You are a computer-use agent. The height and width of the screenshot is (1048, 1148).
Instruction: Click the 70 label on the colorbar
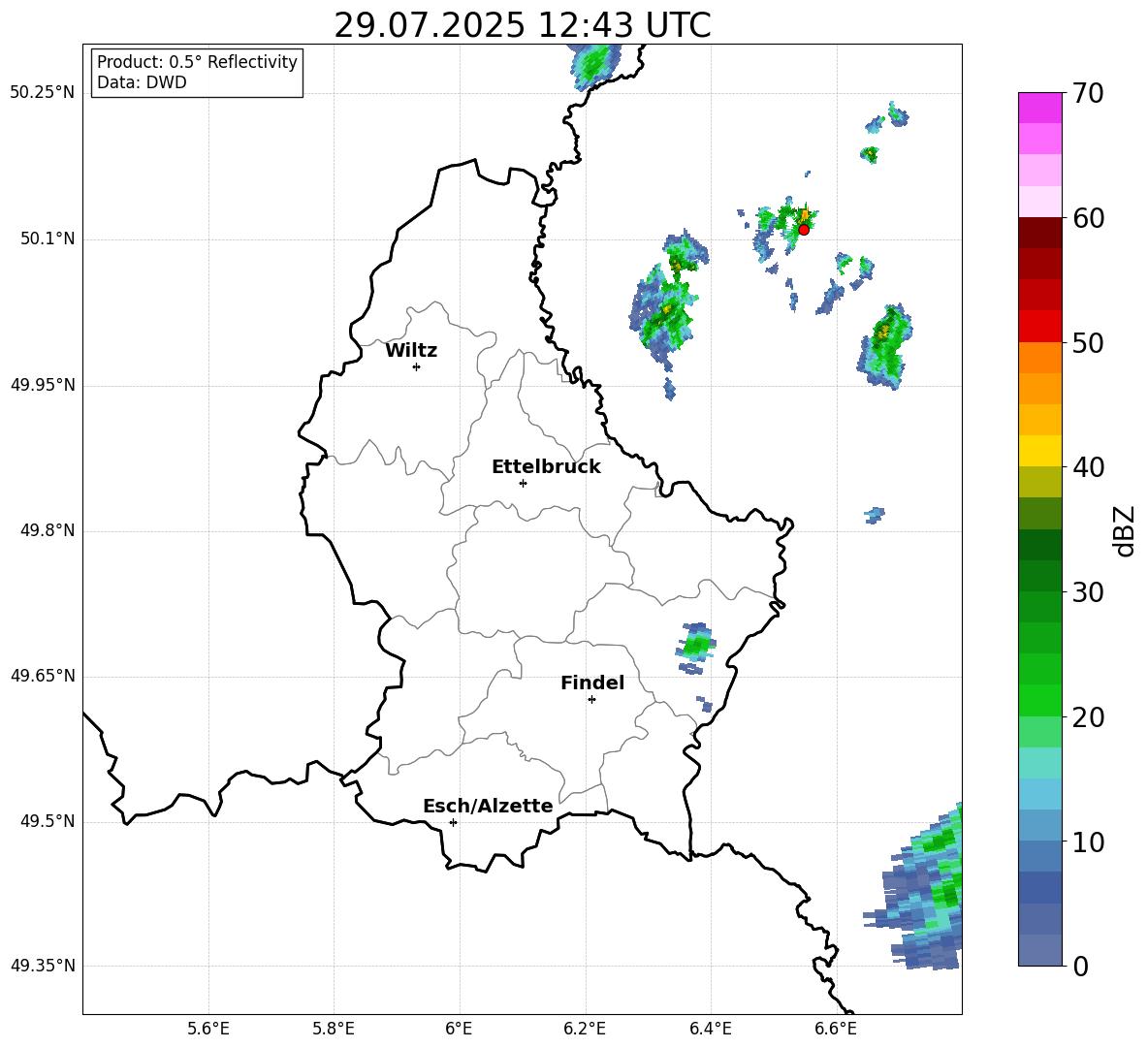click(x=1088, y=93)
